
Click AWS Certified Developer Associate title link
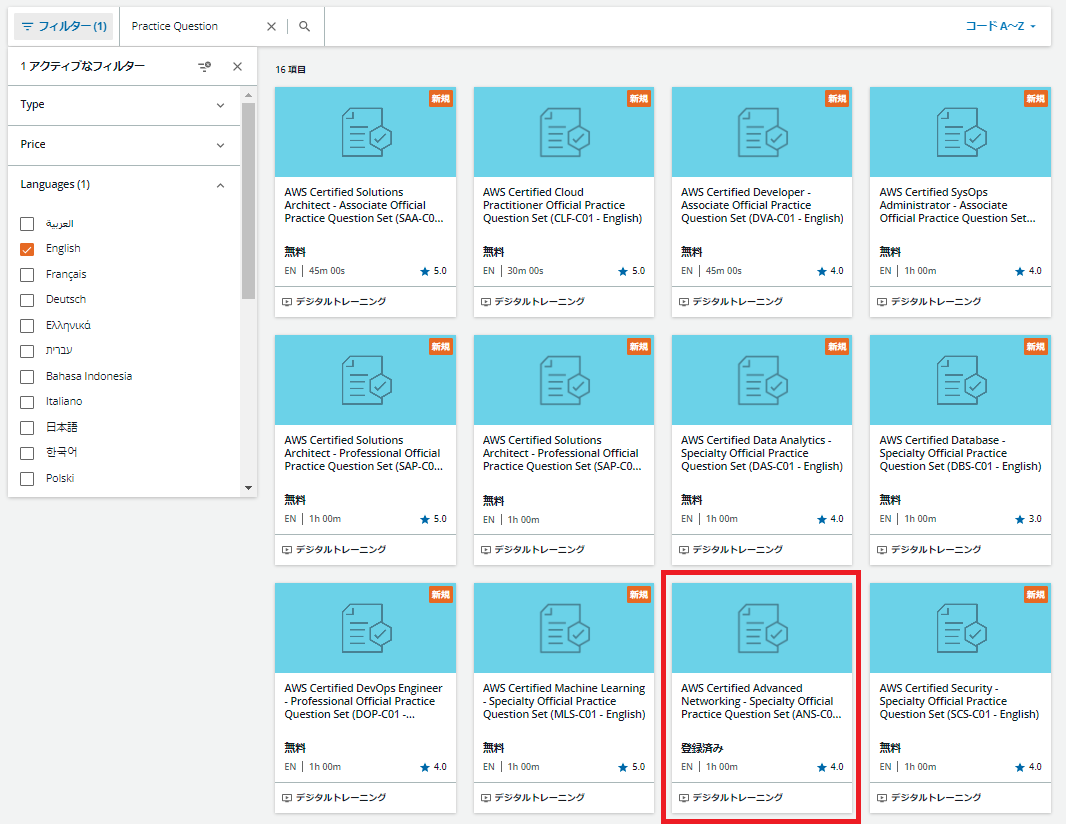click(762, 205)
